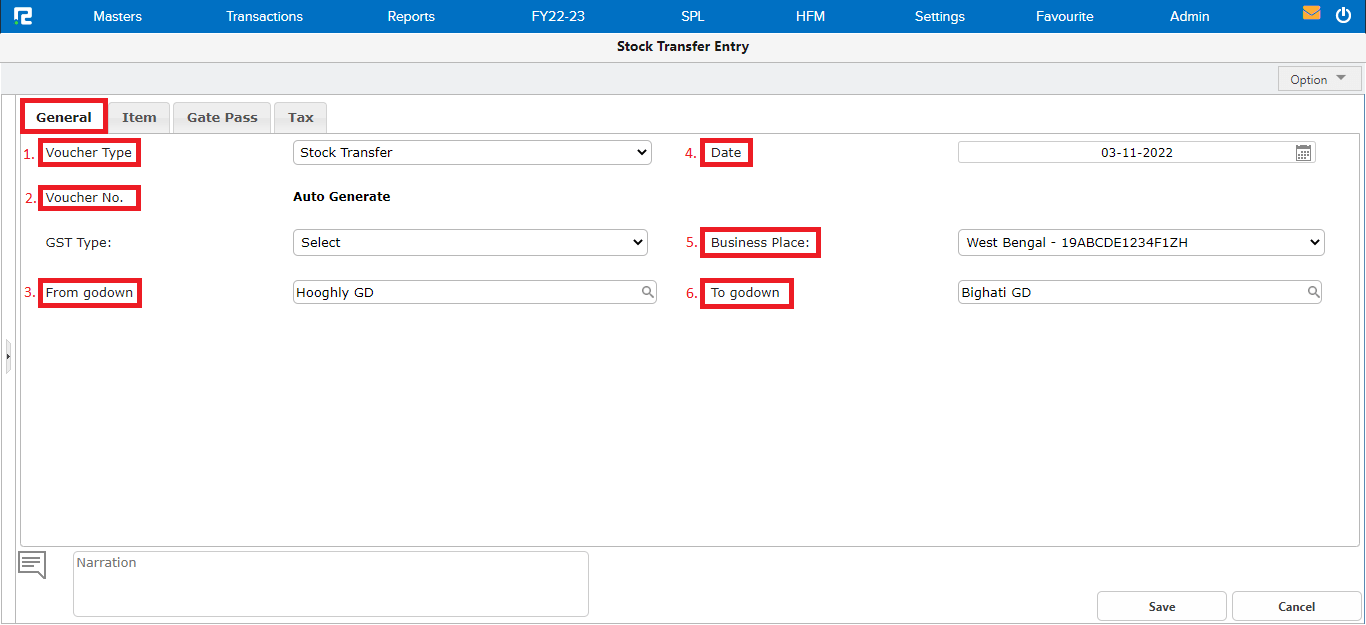Open the Voucher Type dropdown
Image resolution: width=1366 pixels, height=625 pixels.
[x=472, y=153]
